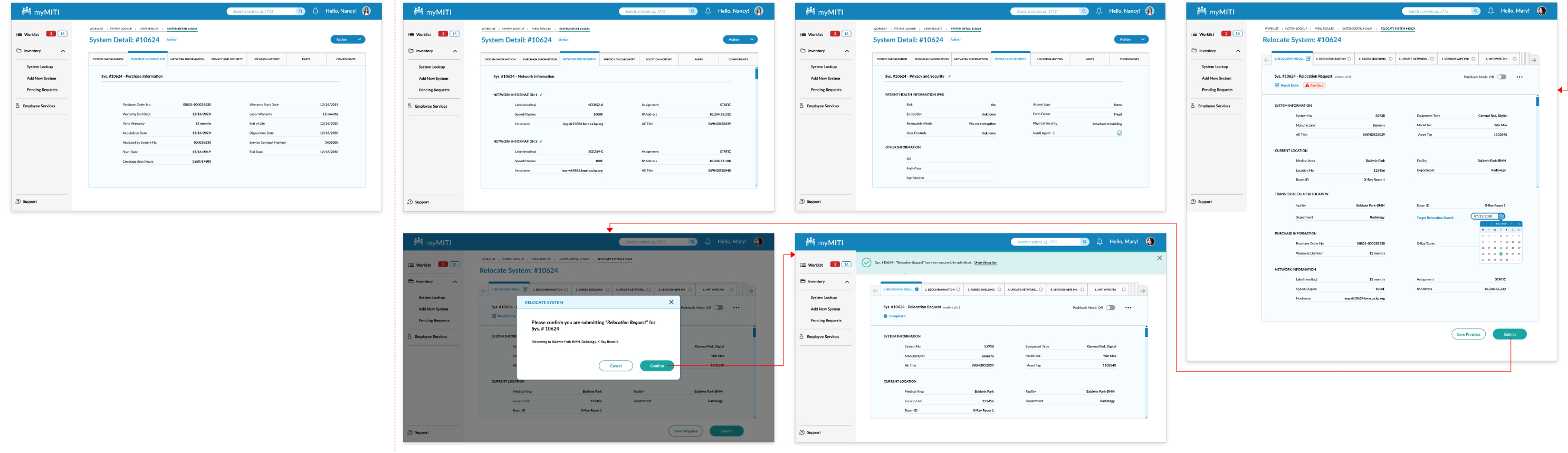Viewport: 1568px width, 453px height.
Task: Click Nancy's avatar in Privacy and Security screen
Action: pyautogui.click(x=1150, y=11)
